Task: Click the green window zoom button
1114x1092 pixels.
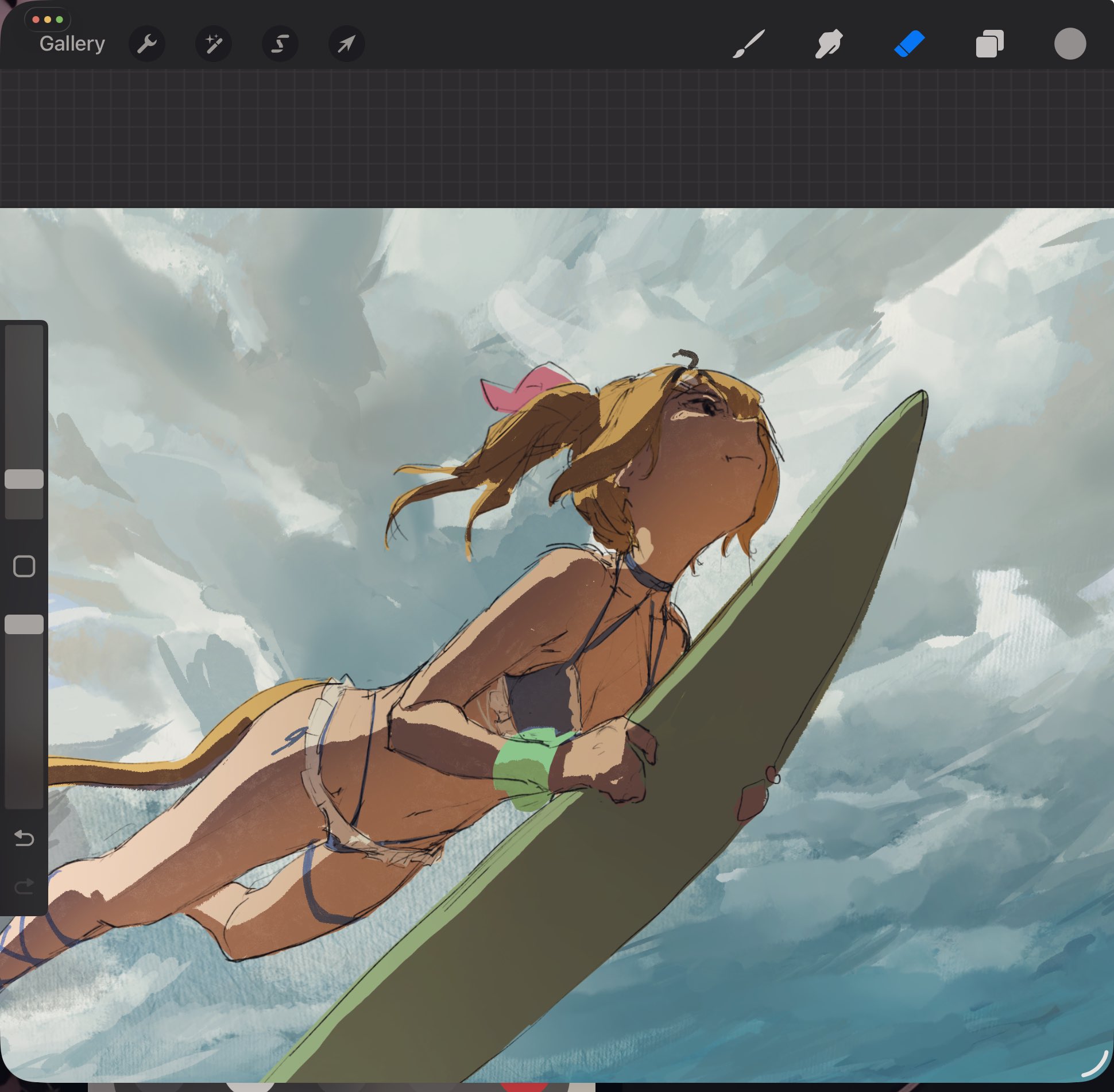Action: pyautogui.click(x=59, y=20)
